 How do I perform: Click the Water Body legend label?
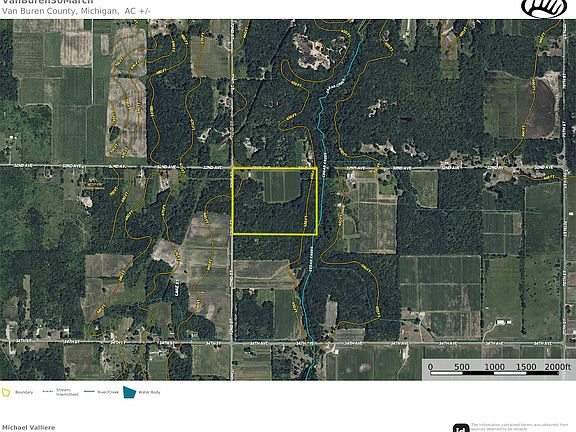tap(149, 392)
